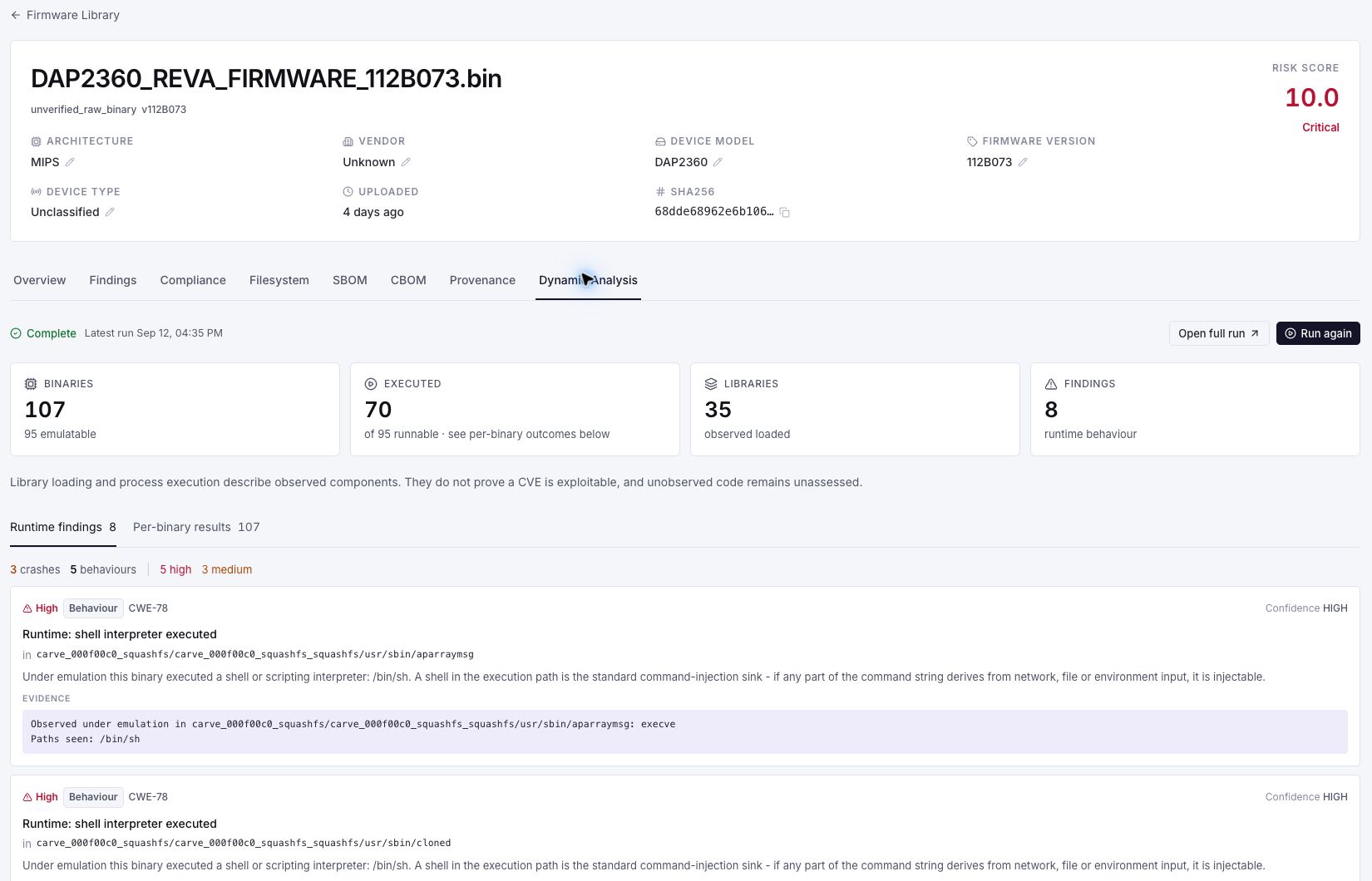This screenshot has height=881, width=1372.
Task: Edit the 112B073 firmware version pencil icon
Action: point(1023,162)
